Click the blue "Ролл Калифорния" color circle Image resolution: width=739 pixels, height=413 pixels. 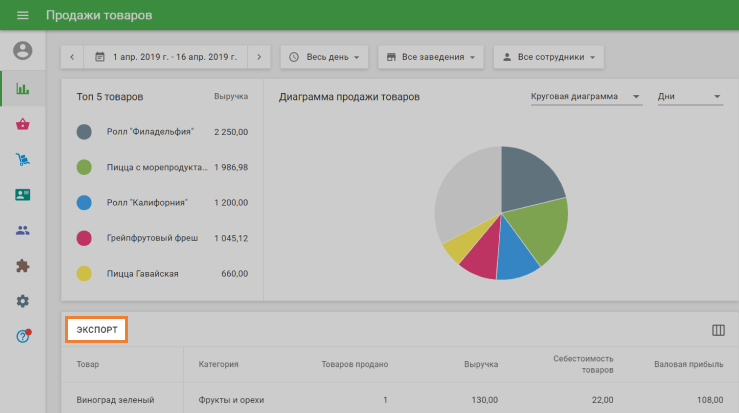tap(85, 202)
